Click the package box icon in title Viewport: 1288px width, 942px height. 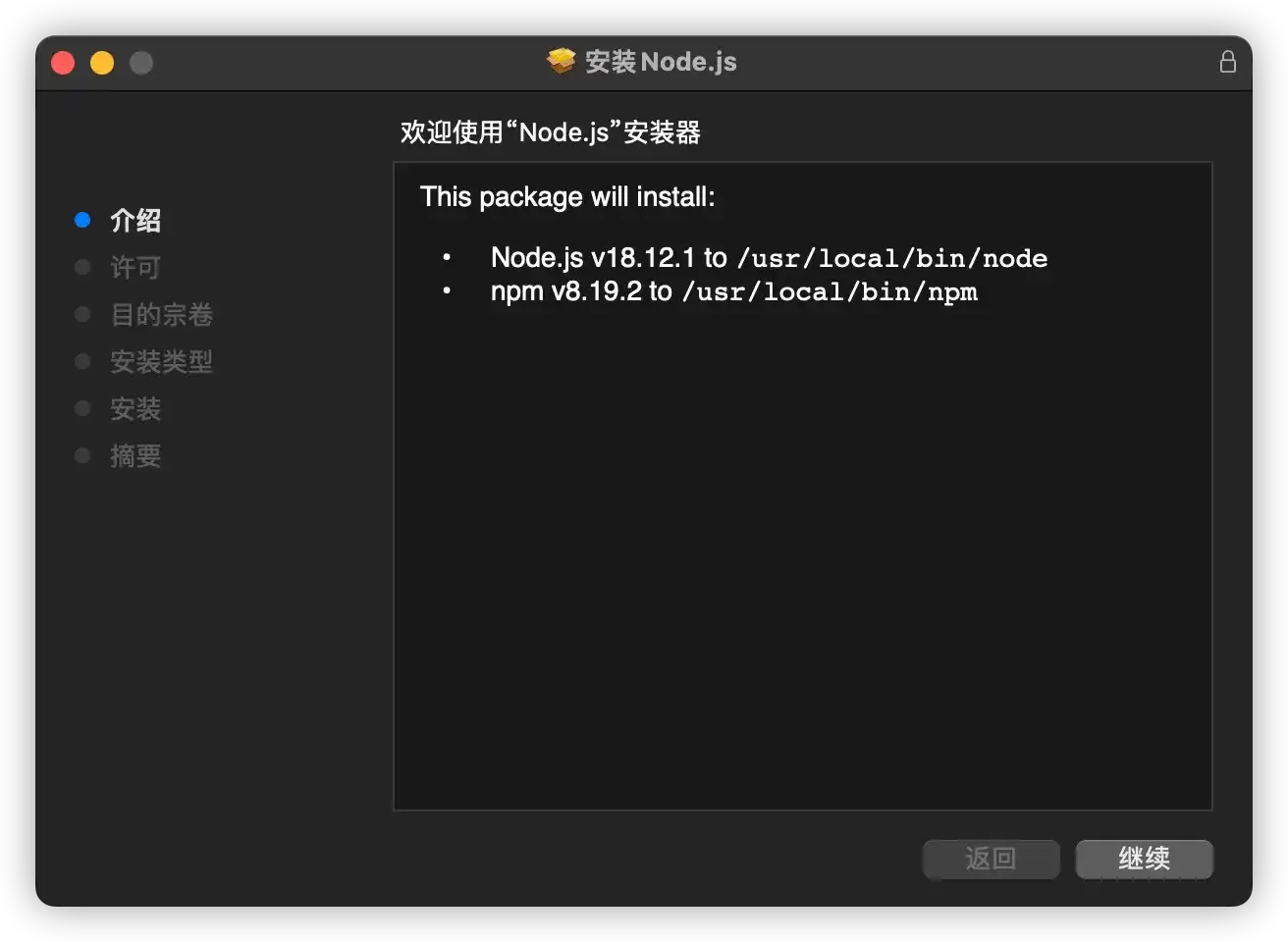pos(561,62)
